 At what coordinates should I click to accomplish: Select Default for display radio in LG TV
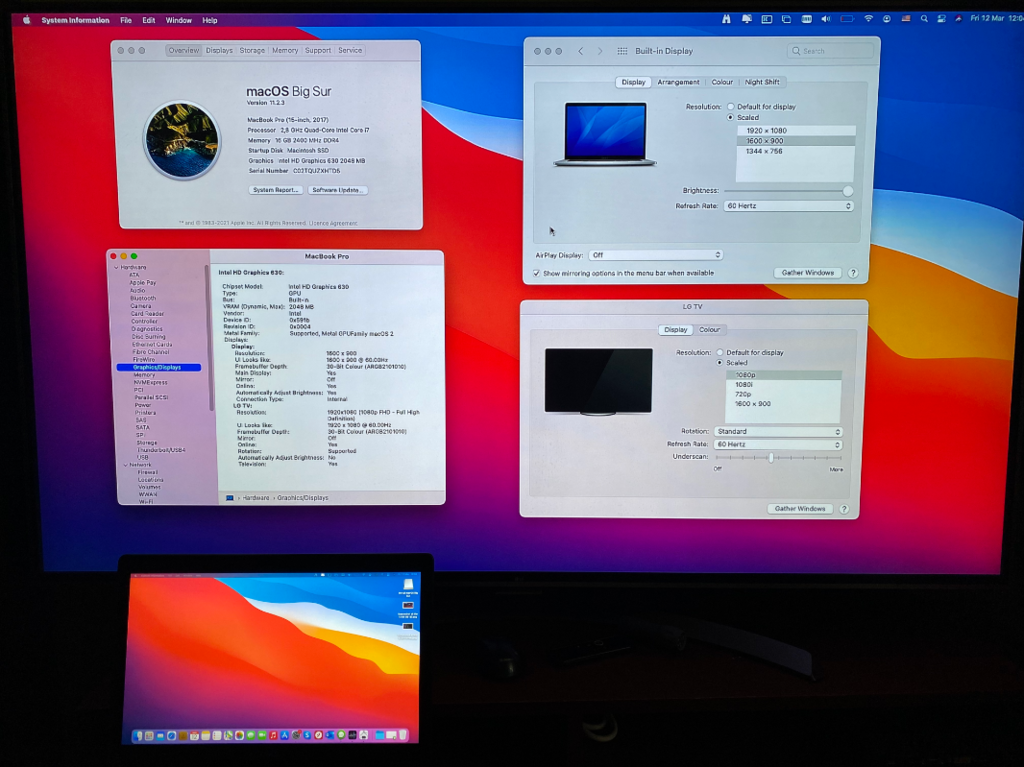[x=720, y=353]
